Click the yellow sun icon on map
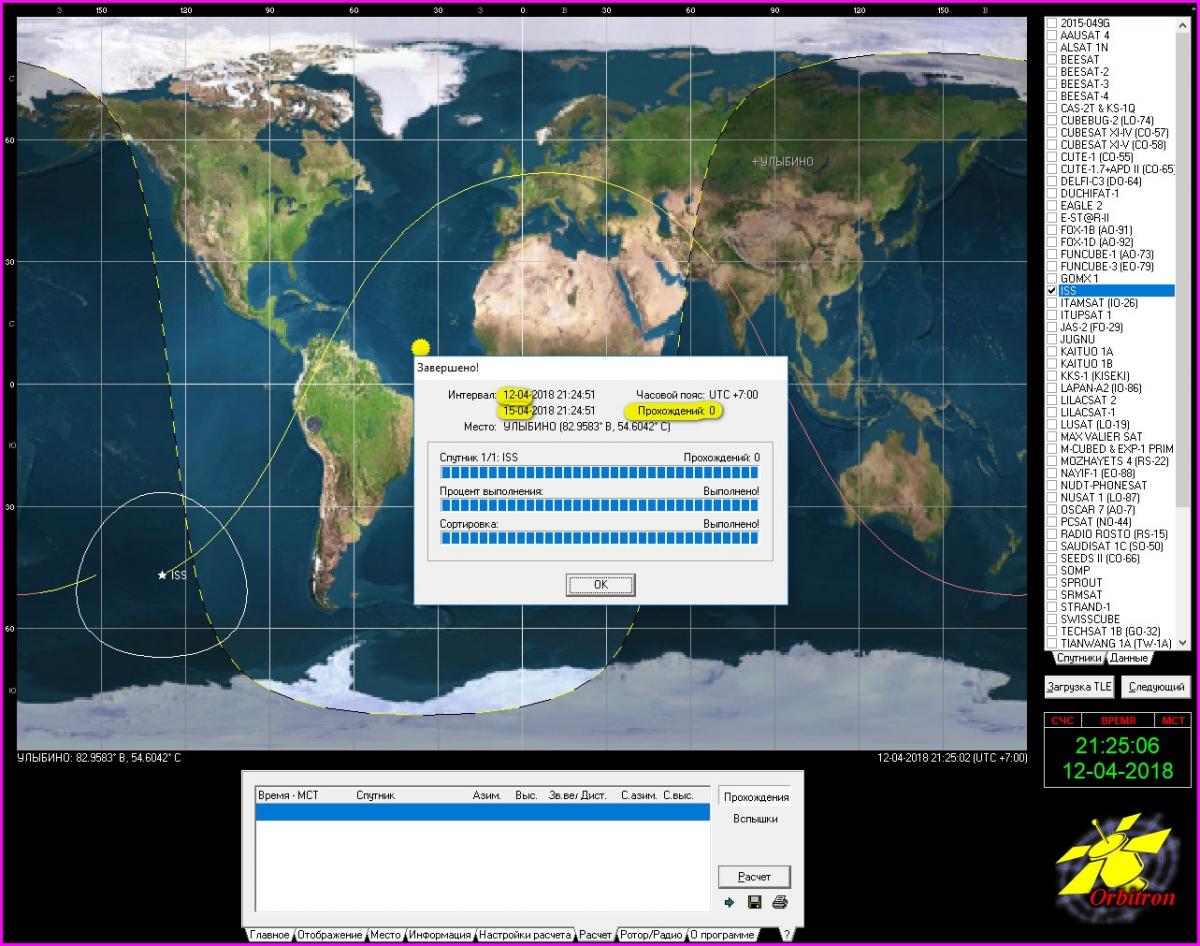This screenshot has height=946, width=1200. [x=421, y=347]
